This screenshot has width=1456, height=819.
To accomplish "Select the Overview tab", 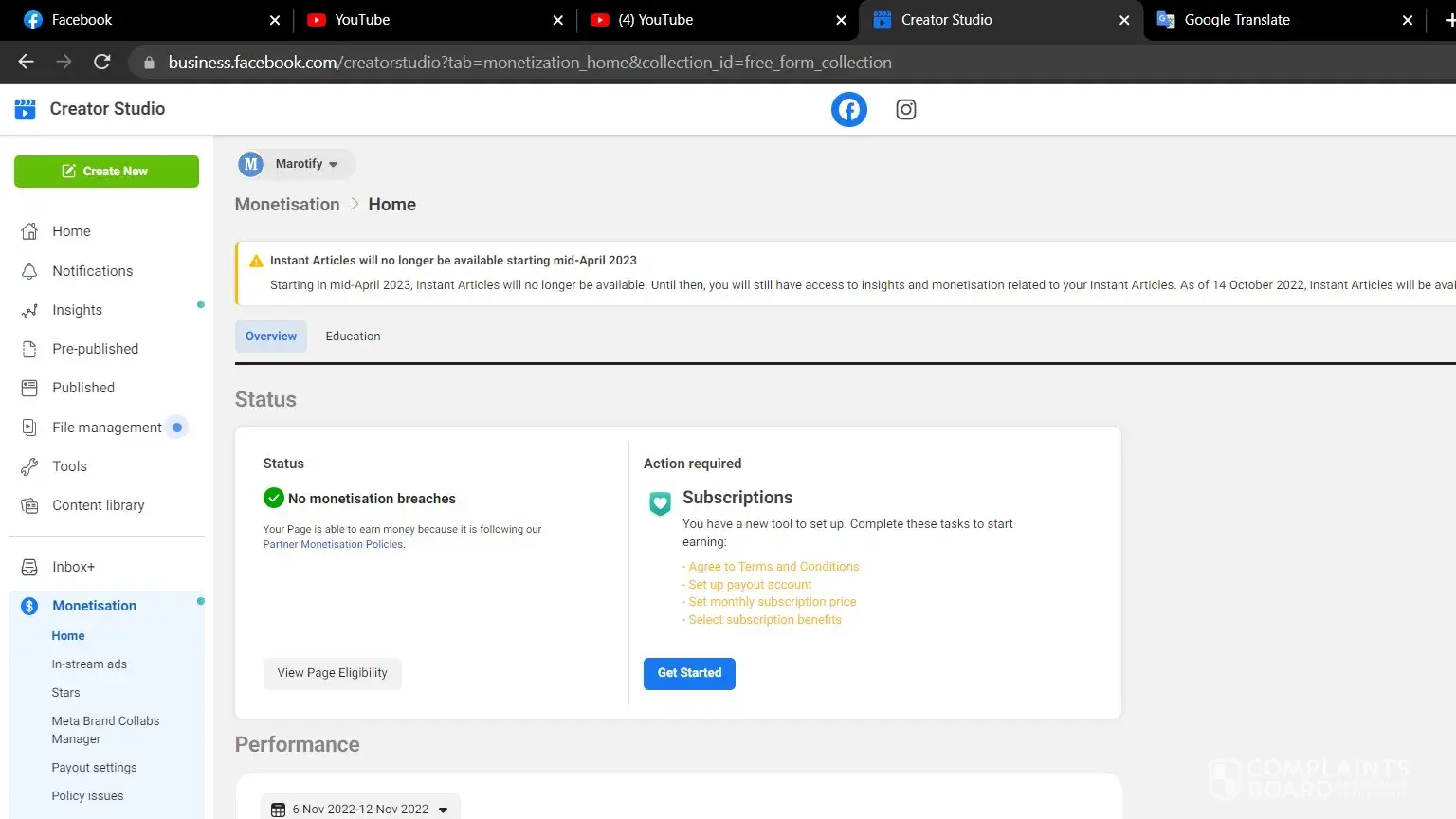I will tap(271, 337).
